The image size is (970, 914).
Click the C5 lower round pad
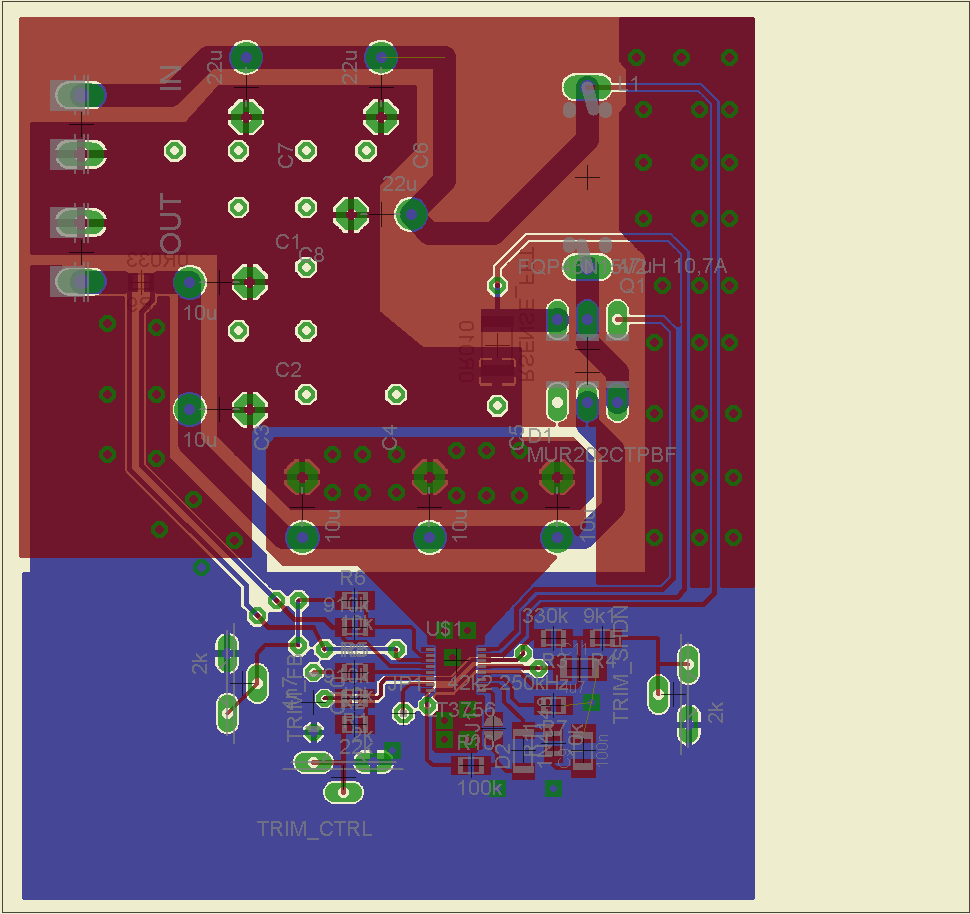[557, 537]
